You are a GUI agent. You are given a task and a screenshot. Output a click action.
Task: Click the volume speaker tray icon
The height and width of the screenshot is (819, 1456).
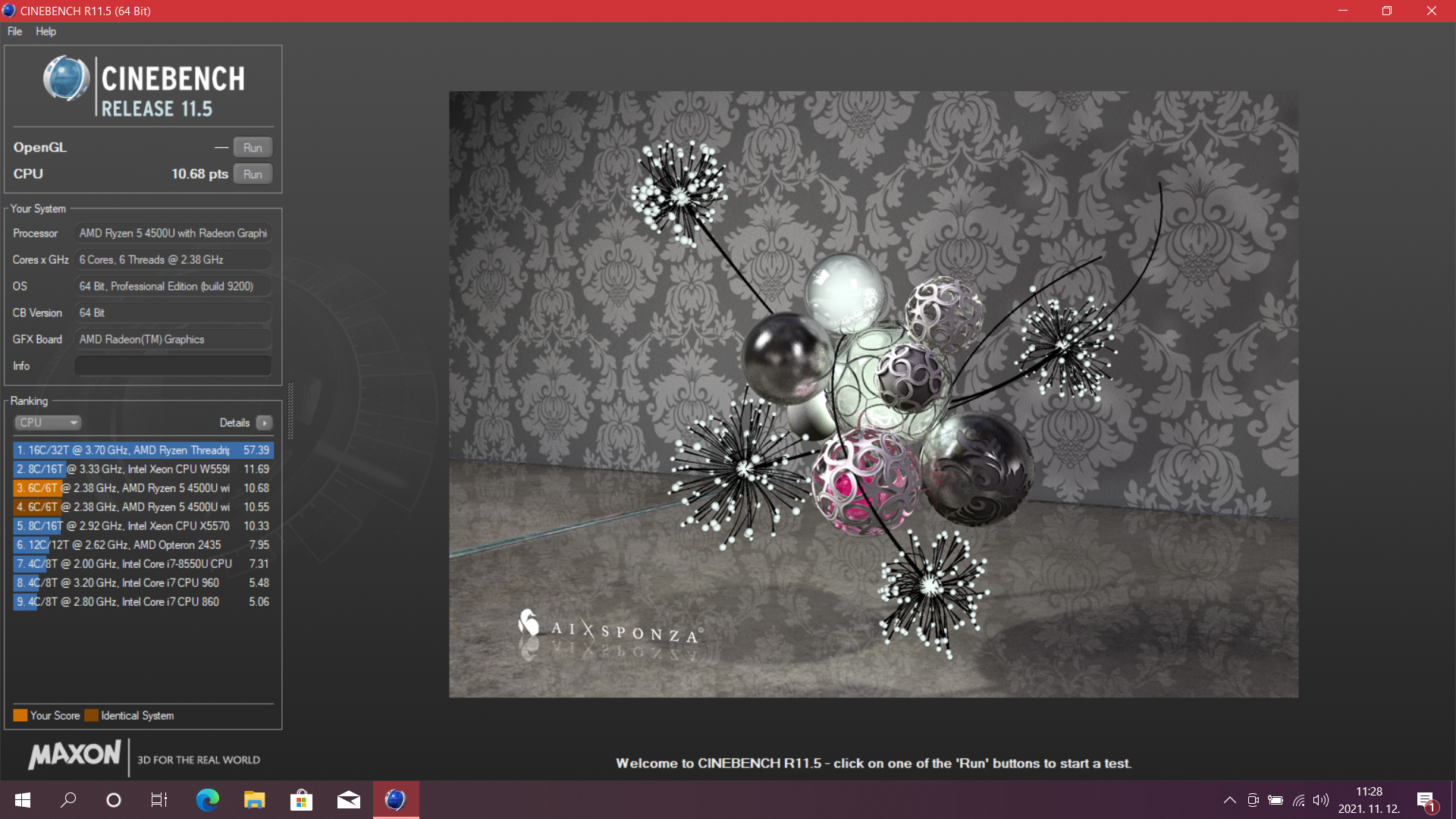[1321, 800]
